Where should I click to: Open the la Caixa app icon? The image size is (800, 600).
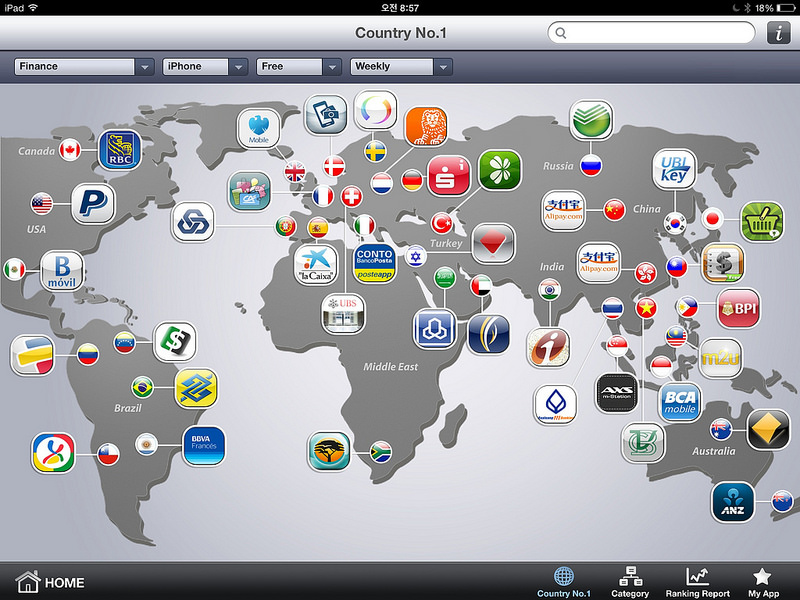[316, 265]
